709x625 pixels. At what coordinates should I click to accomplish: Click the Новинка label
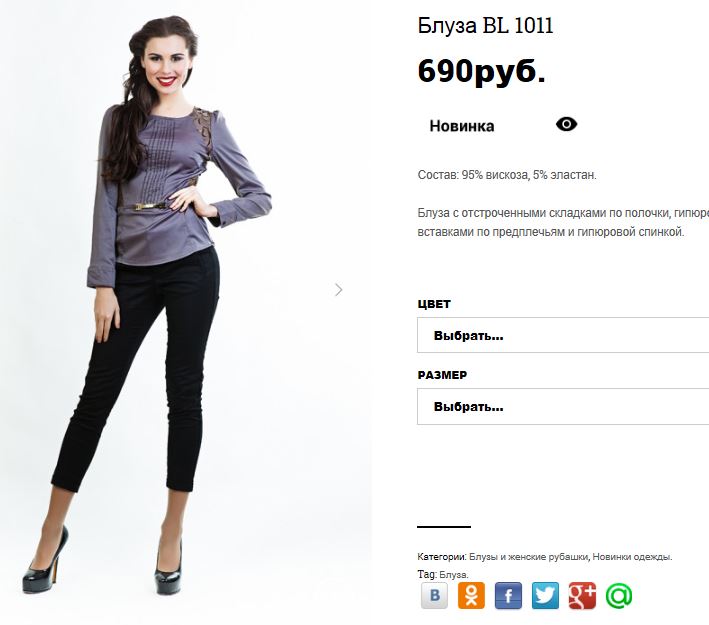462,126
